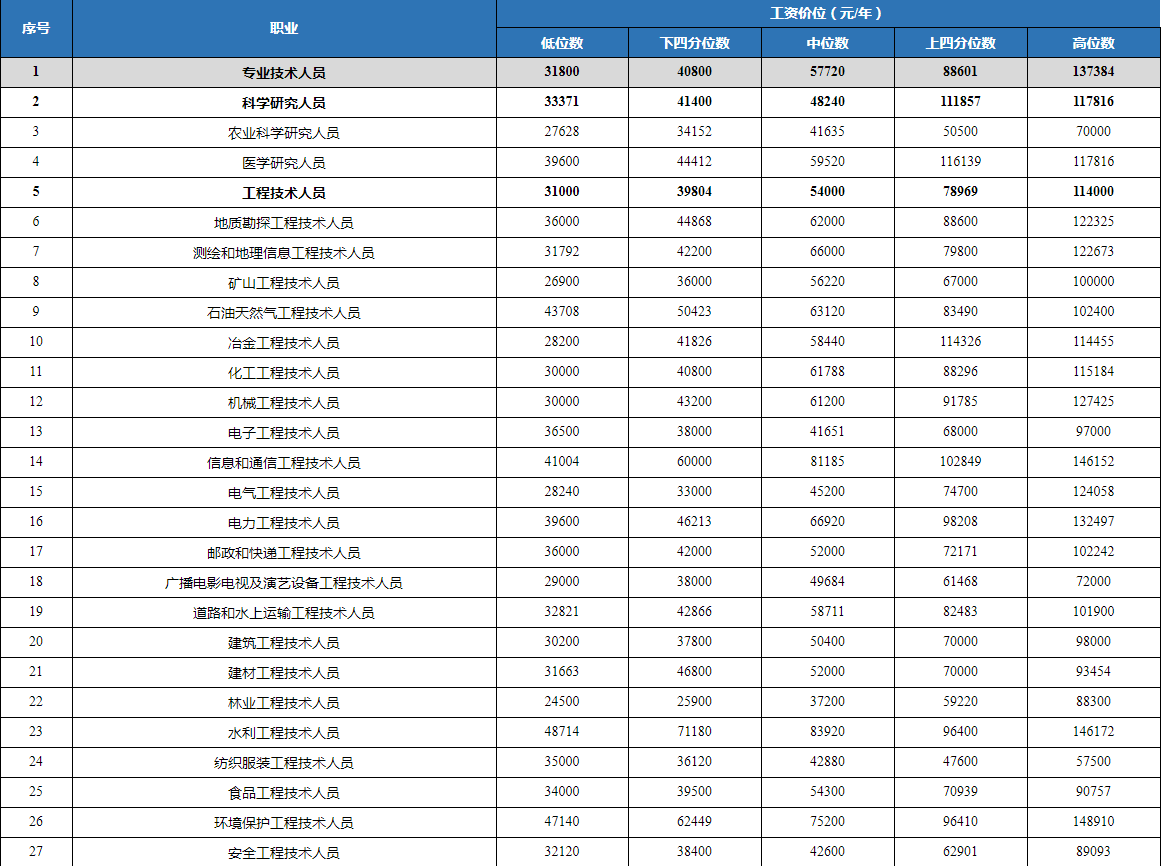1163x866 pixels.
Task: Click the 石油天然气工程技术人员 cell
Action: tap(284, 313)
